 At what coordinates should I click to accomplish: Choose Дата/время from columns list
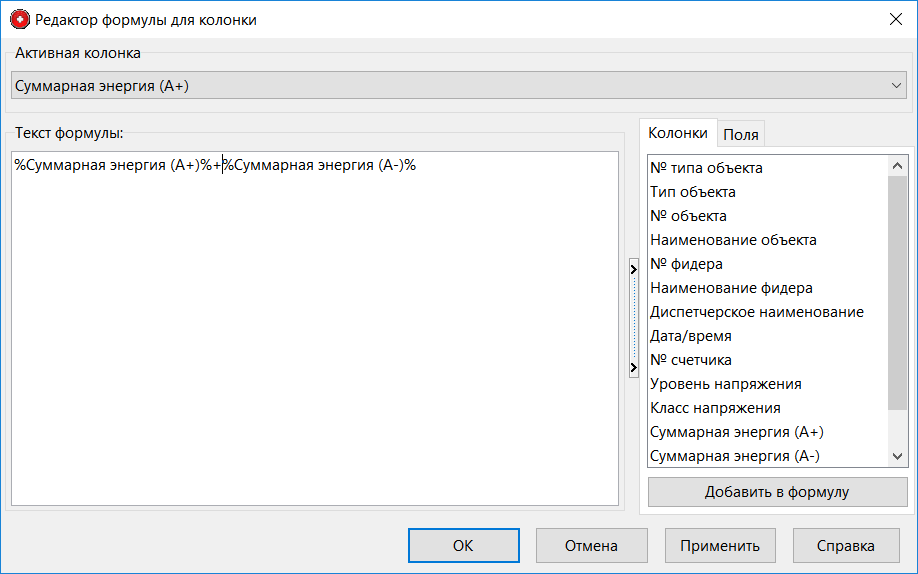[690, 336]
